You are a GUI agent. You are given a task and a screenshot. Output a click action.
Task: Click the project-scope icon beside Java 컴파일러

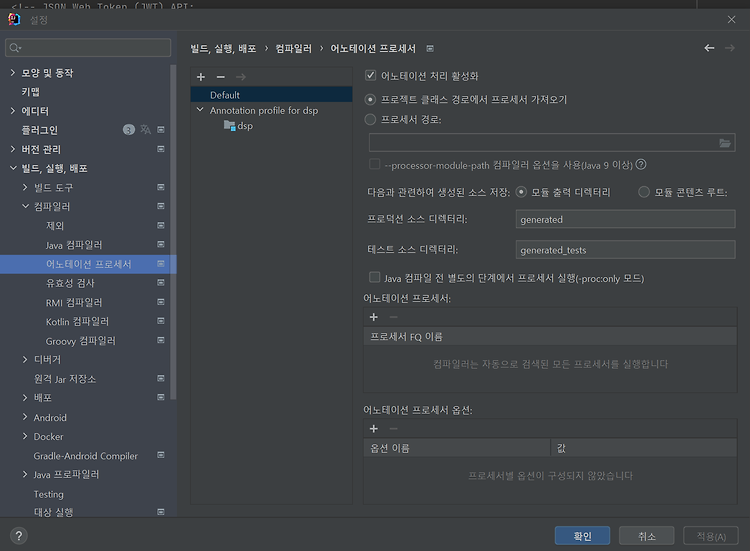pyautogui.click(x=161, y=244)
